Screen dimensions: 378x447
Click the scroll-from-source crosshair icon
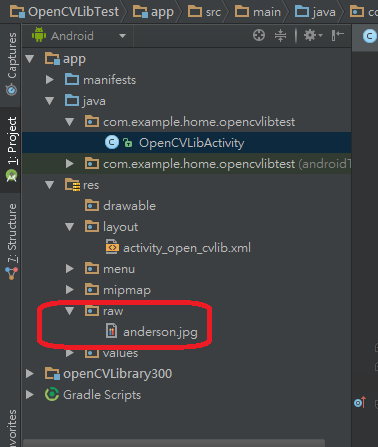[x=259, y=35]
